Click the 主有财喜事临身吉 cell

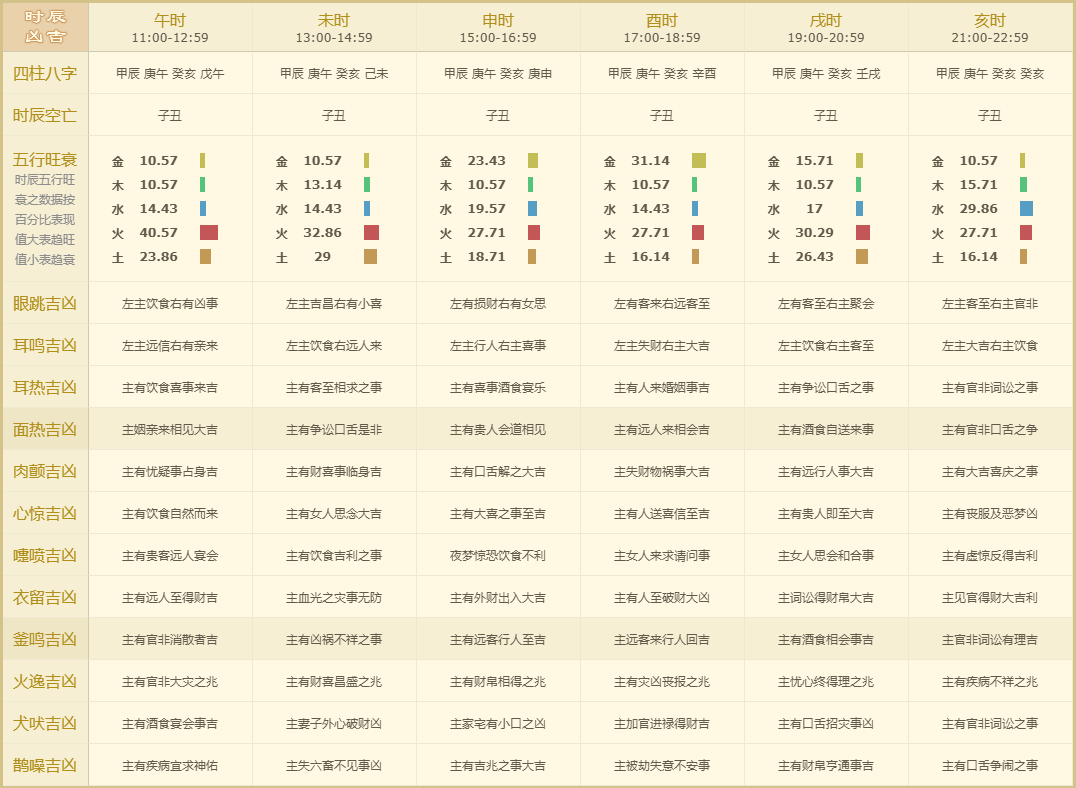334,472
